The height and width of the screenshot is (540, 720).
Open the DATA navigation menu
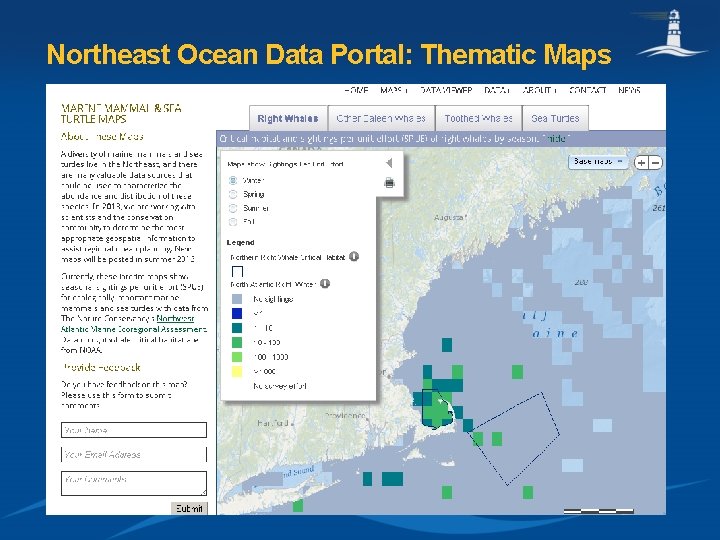(497, 90)
